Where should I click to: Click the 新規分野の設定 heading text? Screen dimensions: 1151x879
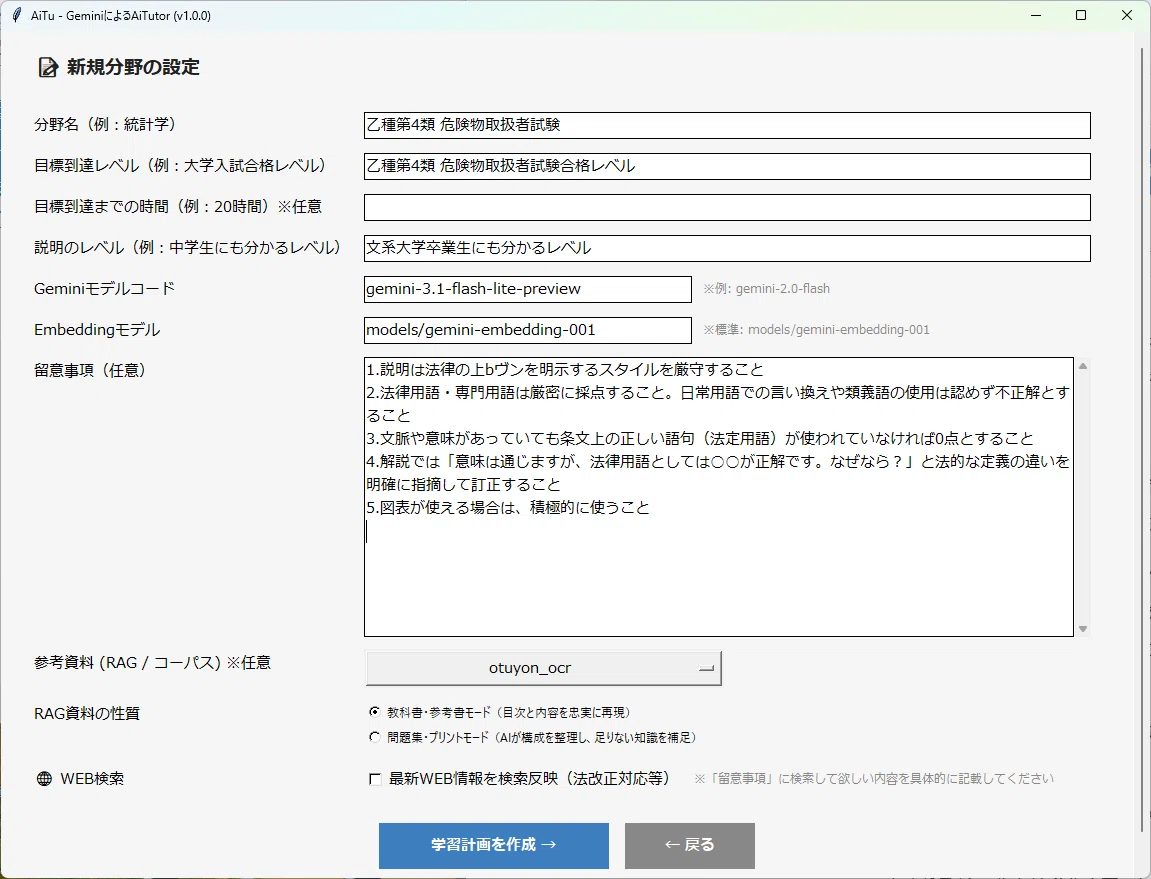pos(133,68)
